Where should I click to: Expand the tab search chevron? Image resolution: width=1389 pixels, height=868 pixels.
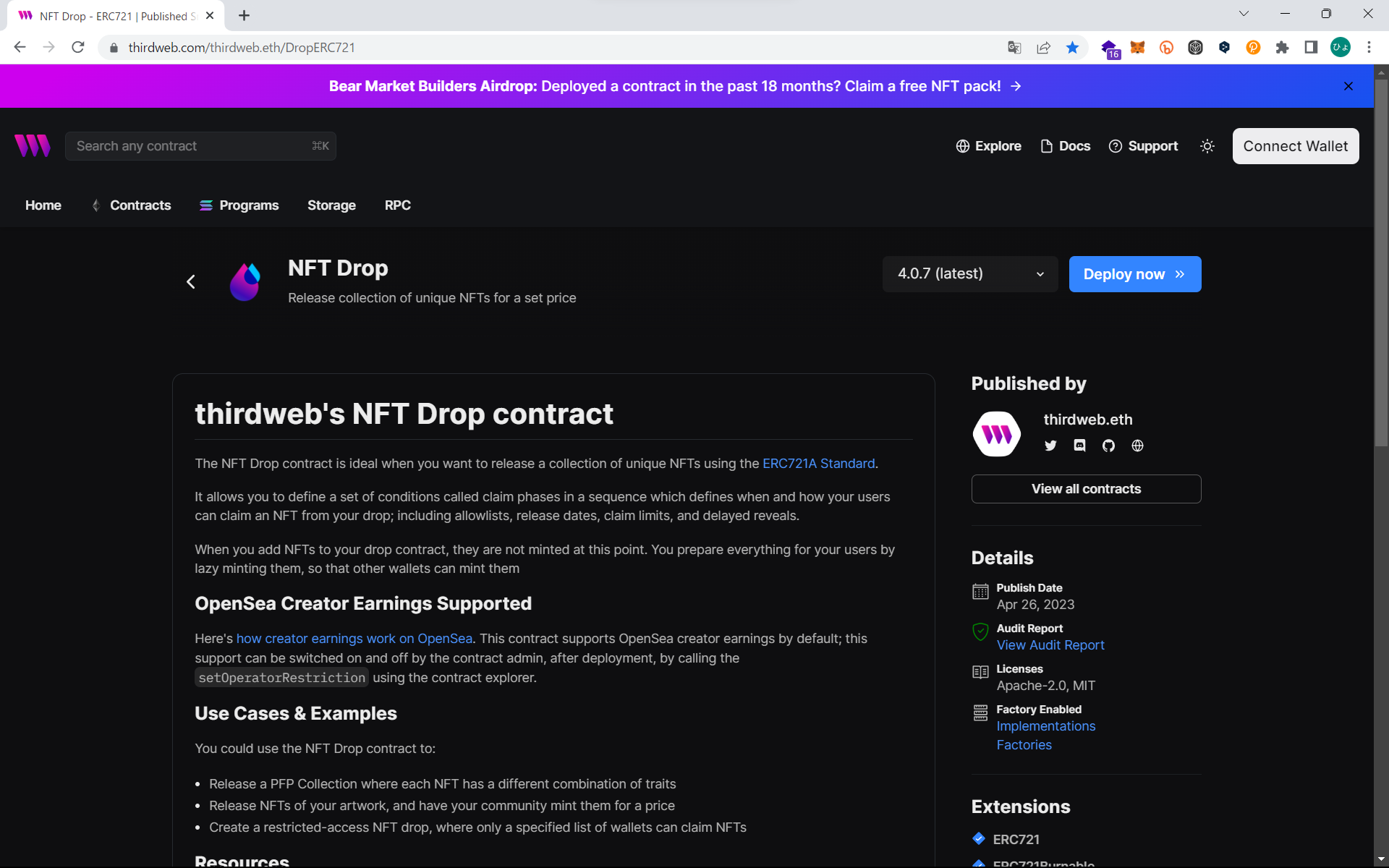point(1244,14)
